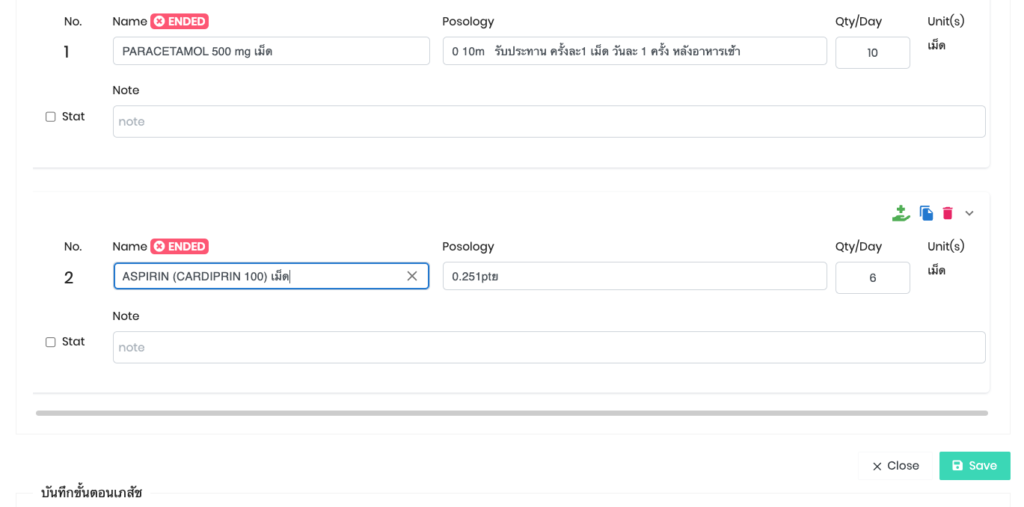Click Qty/Day field showing 10
Screen dimensions: 1024x507
[x=872, y=53]
